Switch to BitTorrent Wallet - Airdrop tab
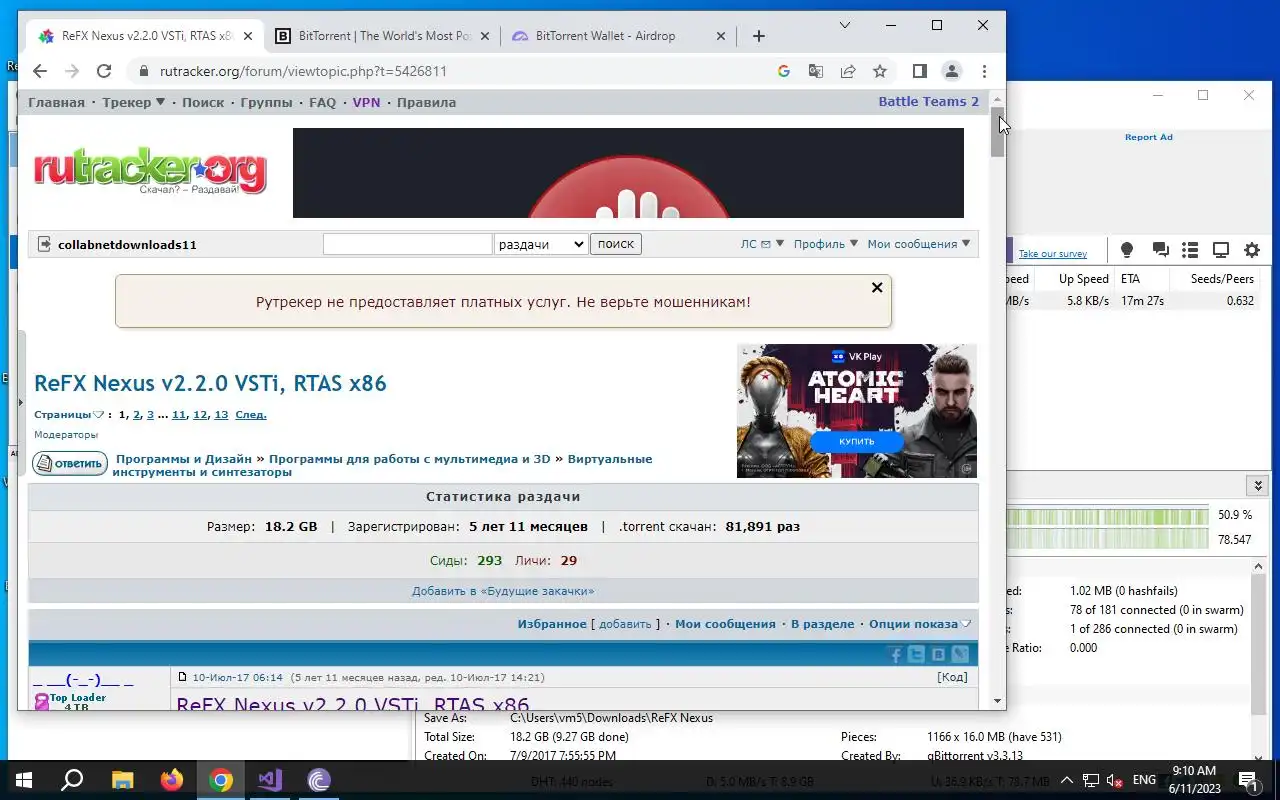The height and width of the screenshot is (800, 1280). coord(618,36)
